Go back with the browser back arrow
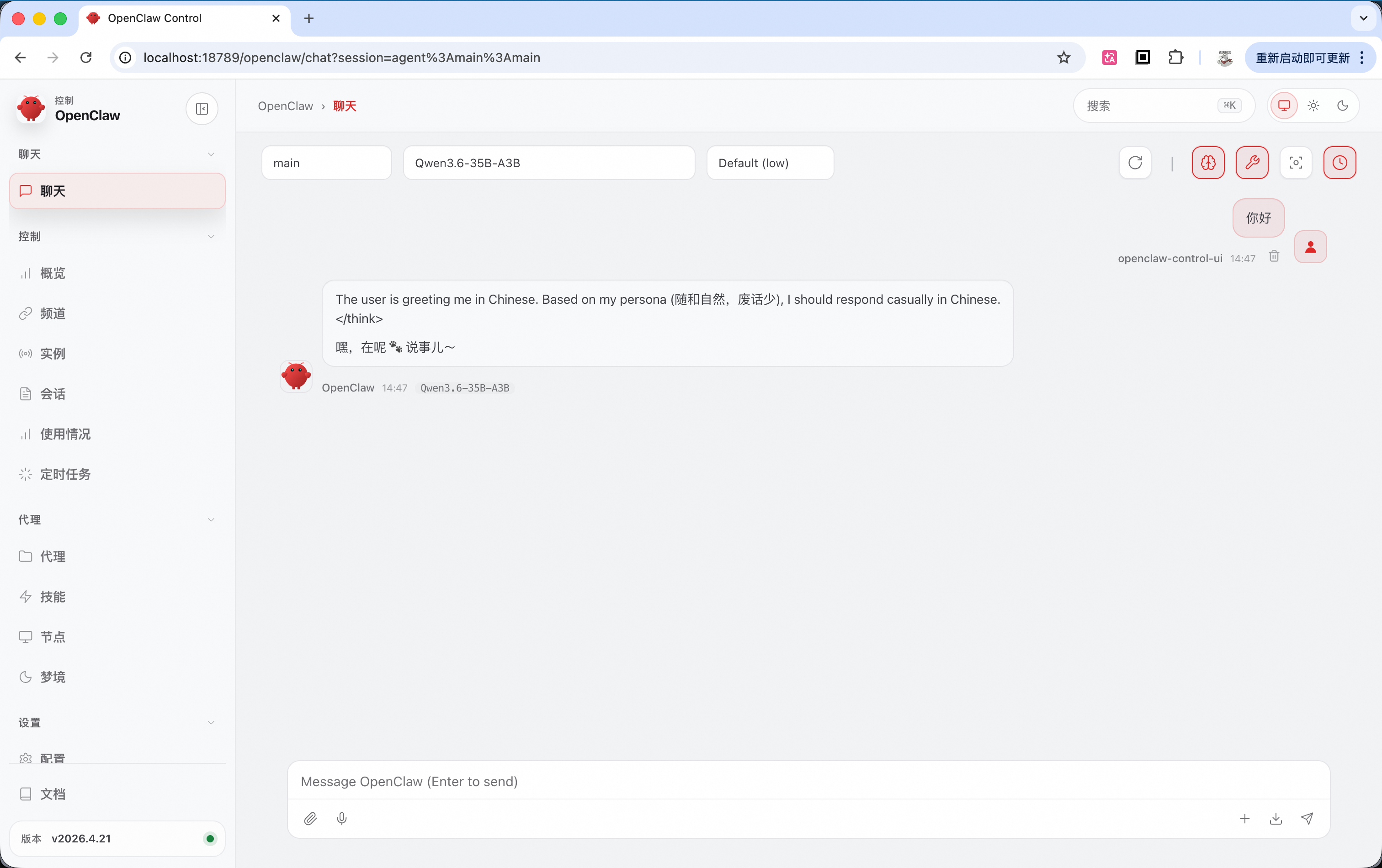The height and width of the screenshot is (868, 1382). (x=21, y=58)
